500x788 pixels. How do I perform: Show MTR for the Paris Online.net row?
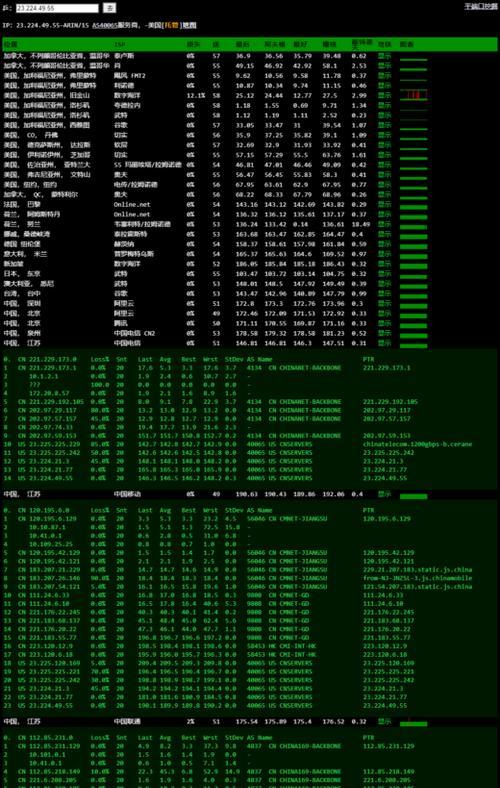[x=384, y=205]
